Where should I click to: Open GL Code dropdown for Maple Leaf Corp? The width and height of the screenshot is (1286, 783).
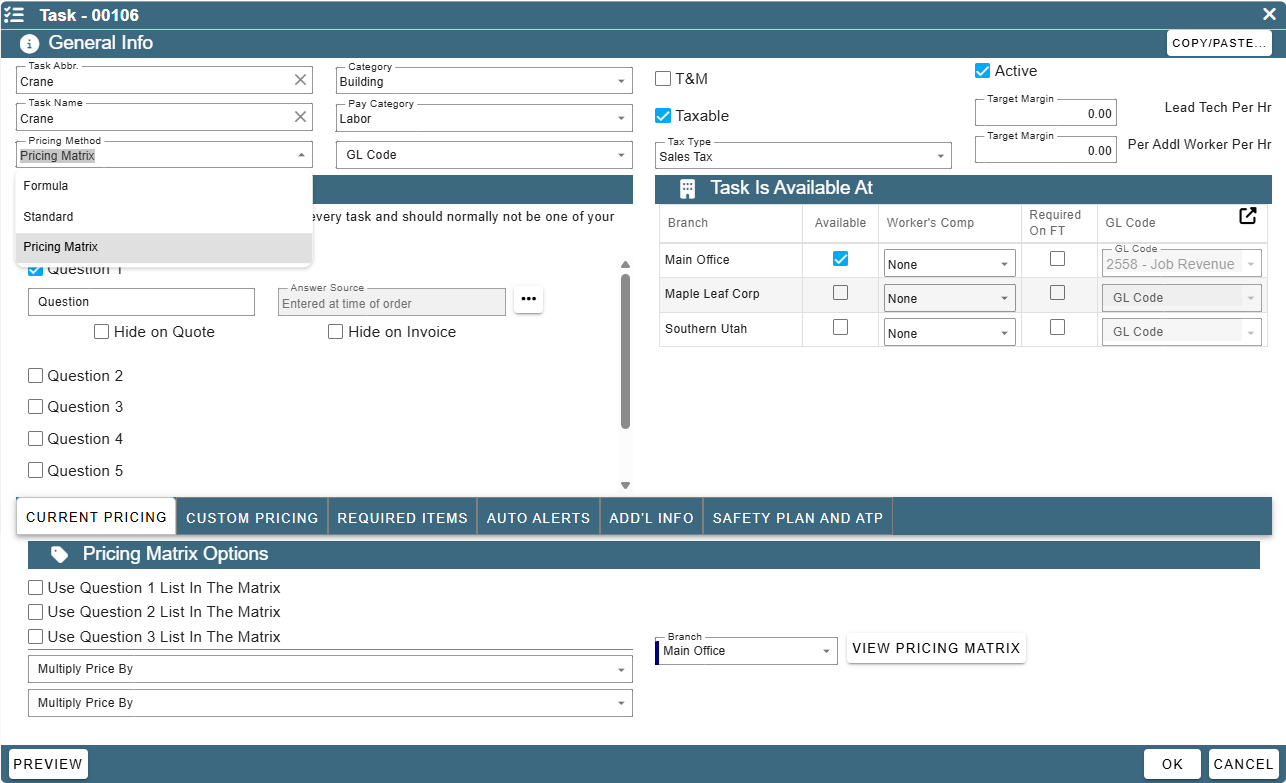pos(1181,298)
